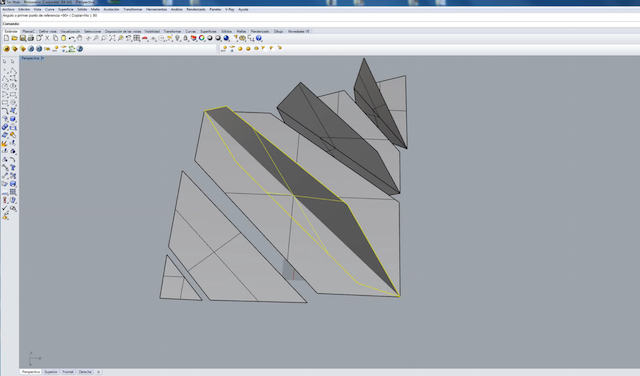The height and width of the screenshot is (376, 640).
Task: Expand the Perspectiva viewport title menu
Action: pyautogui.click(x=32, y=58)
